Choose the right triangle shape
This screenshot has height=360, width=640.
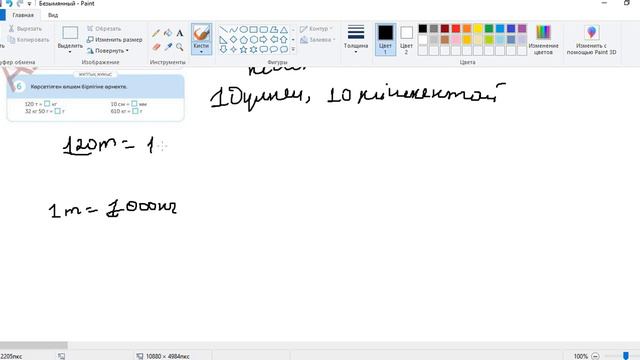223,40
